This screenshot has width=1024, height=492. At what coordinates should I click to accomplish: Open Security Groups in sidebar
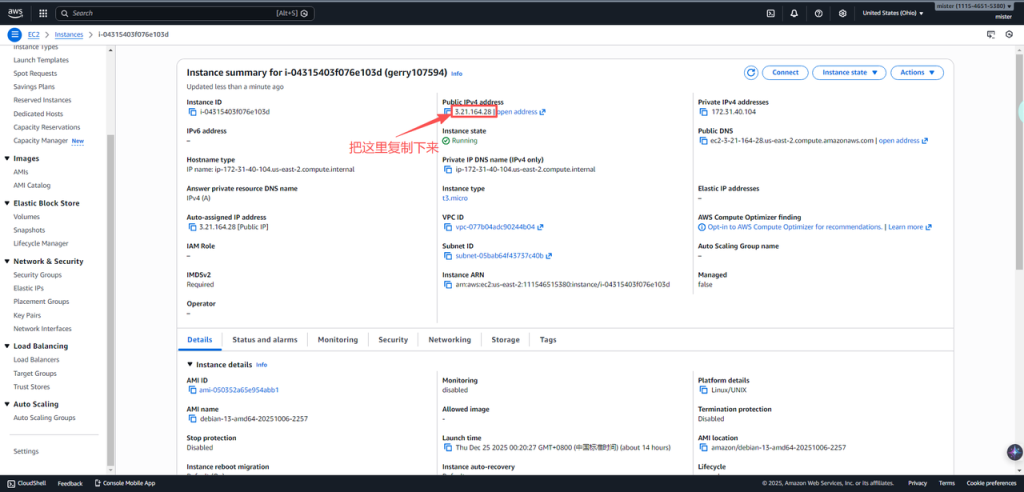[x=37, y=275]
